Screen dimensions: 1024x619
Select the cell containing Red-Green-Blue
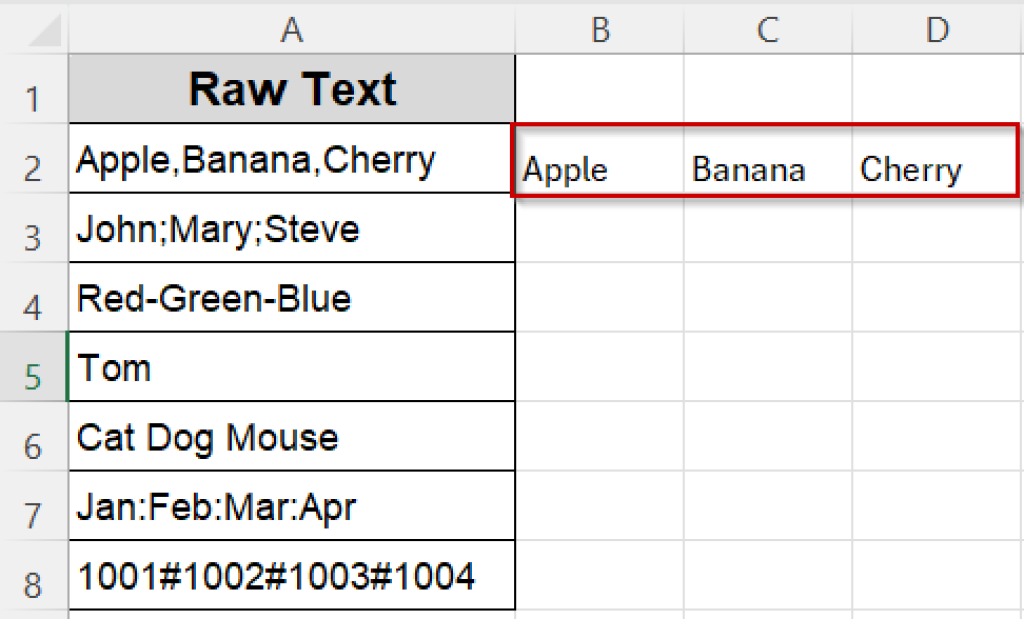290,297
